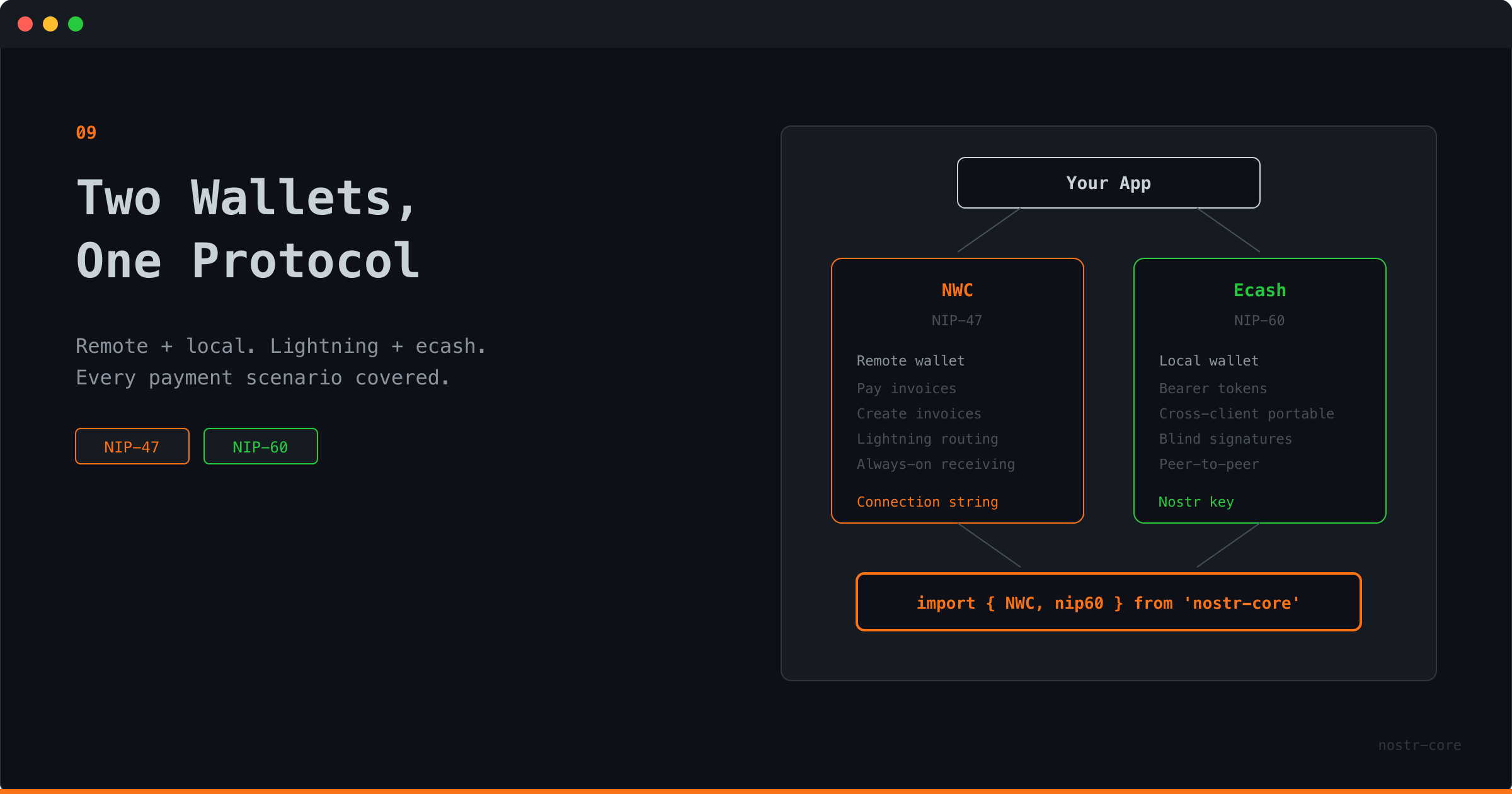
Task: Click the Local wallet link in Ecash card
Action: pos(1209,360)
